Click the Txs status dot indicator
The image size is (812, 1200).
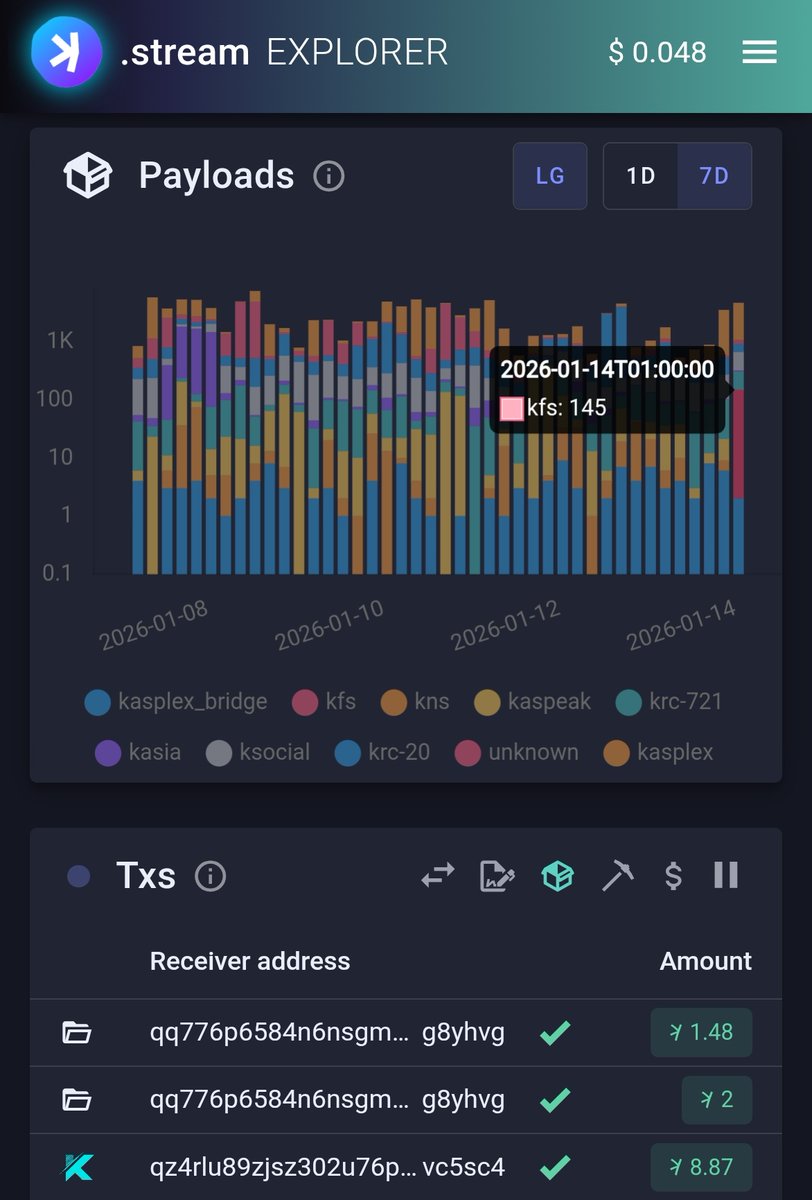coord(78,877)
